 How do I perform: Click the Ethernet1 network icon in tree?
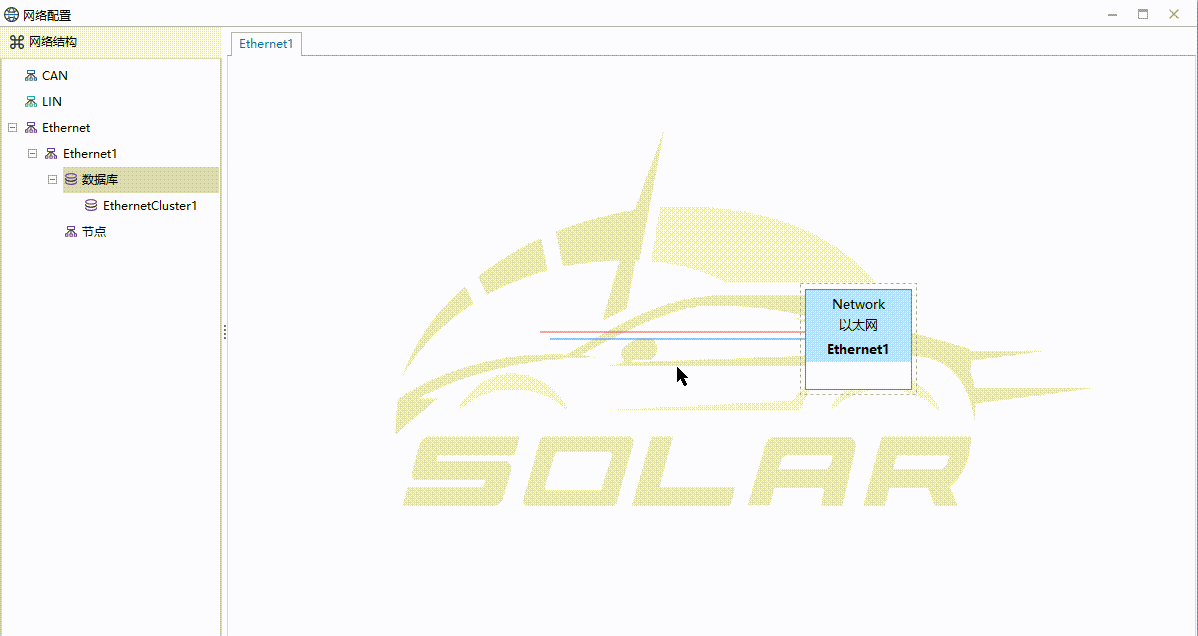point(50,154)
